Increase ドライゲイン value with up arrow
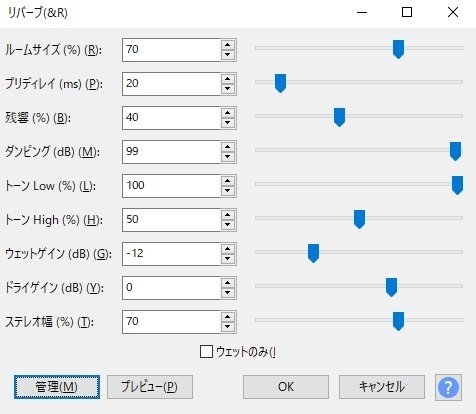 click(x=228, y=283)
